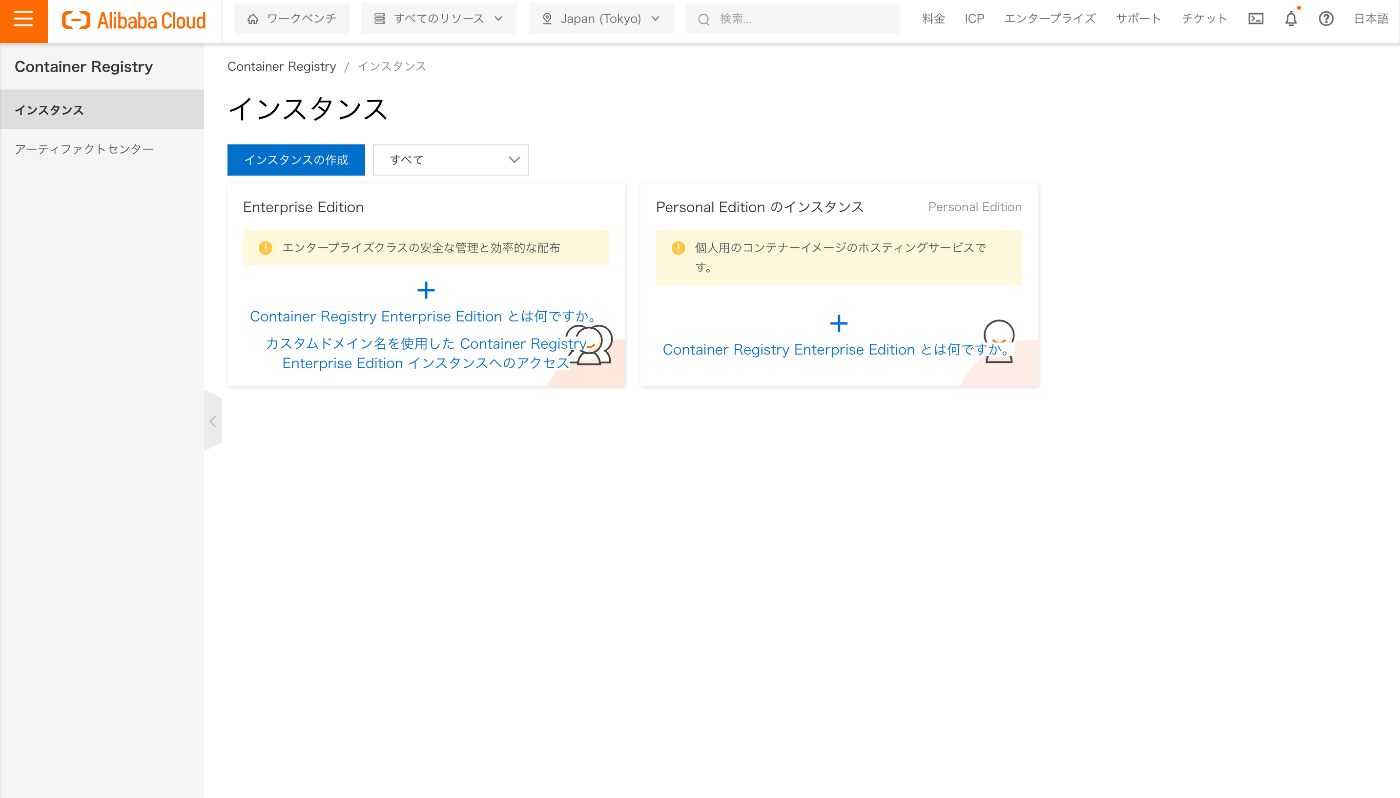Open the 料金 menu item
Image resolution: width=1400 pixels, height=798 pixels.
point(933,19)
